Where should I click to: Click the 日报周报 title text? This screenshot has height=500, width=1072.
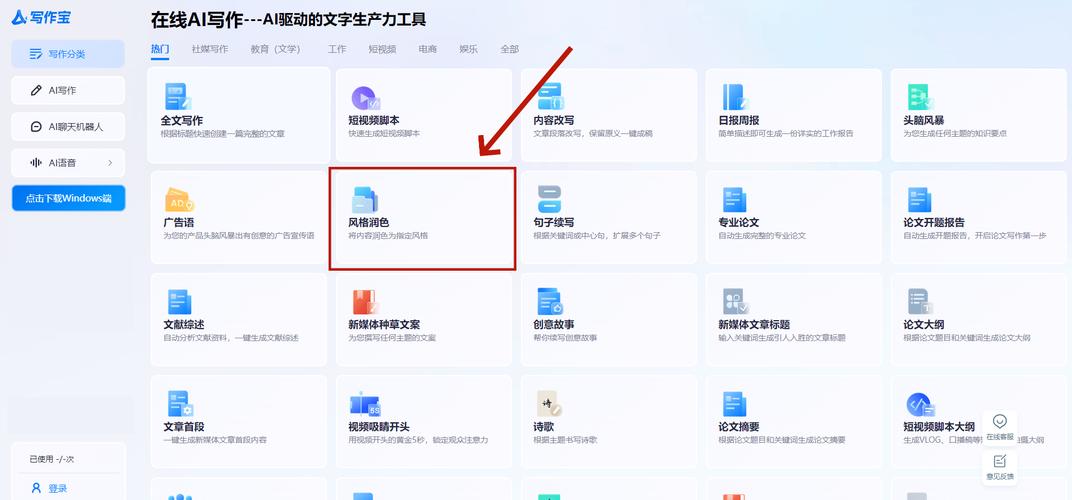(x=739, y=120)
